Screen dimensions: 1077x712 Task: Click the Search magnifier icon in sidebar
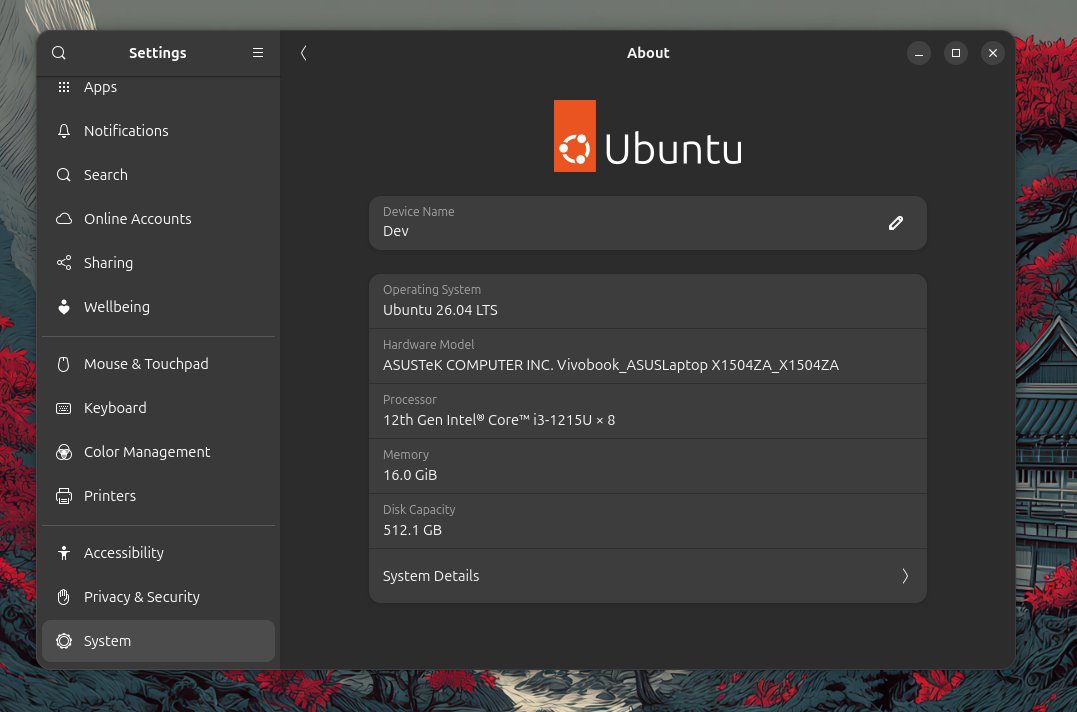tap(64, 175)
